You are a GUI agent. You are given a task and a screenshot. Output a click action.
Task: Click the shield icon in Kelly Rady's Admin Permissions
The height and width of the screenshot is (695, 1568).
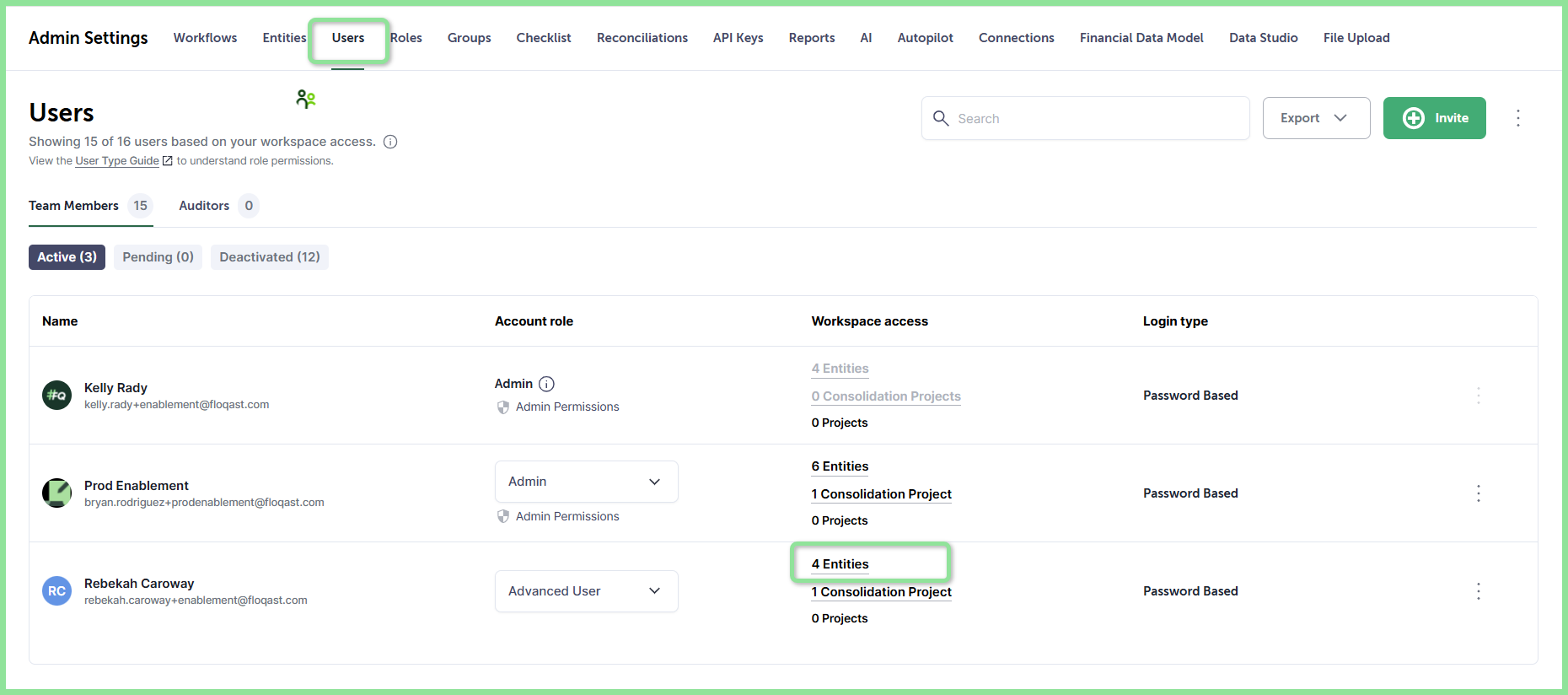pyautogui.click(x=503, y=407)
